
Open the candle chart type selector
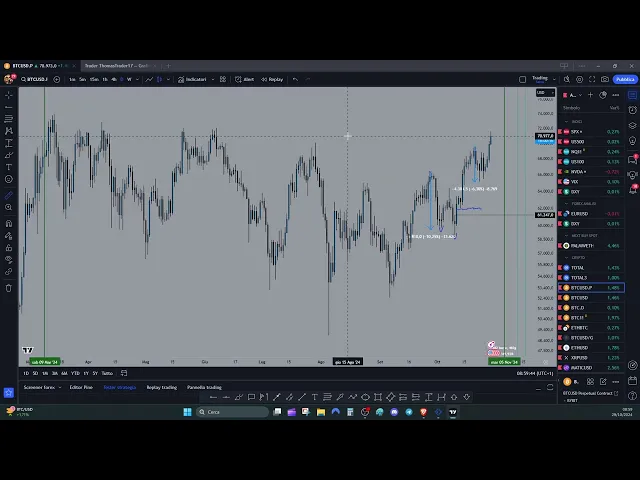(159, 79)
